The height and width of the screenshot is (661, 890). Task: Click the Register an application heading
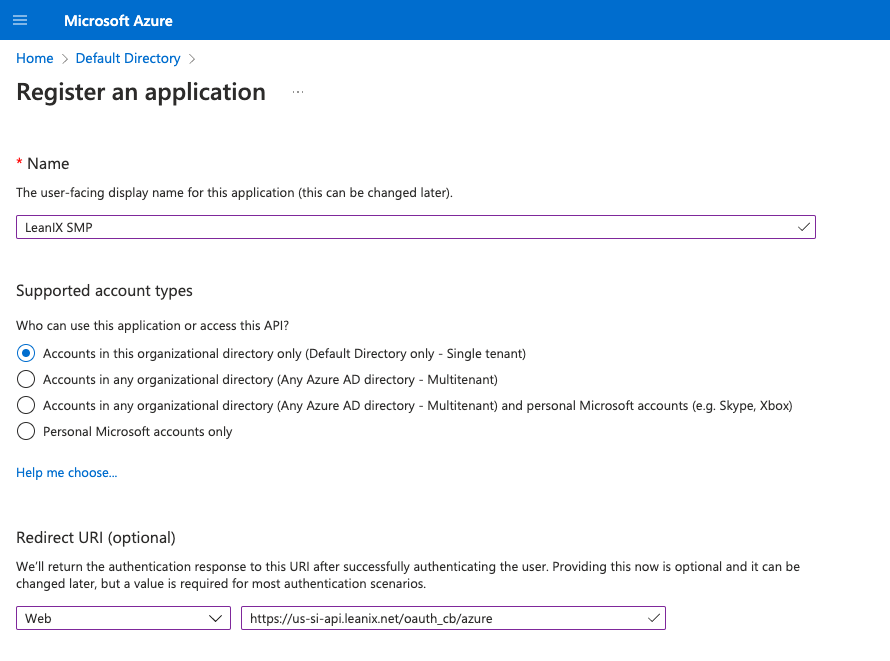click(141, 92)
